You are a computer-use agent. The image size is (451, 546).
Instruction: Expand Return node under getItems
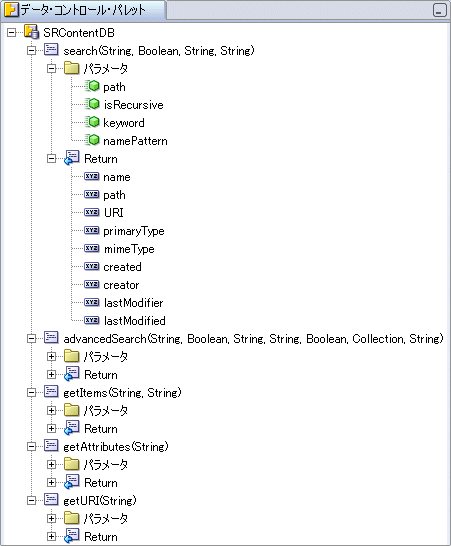pyautogui.click(x=52, y=428)
